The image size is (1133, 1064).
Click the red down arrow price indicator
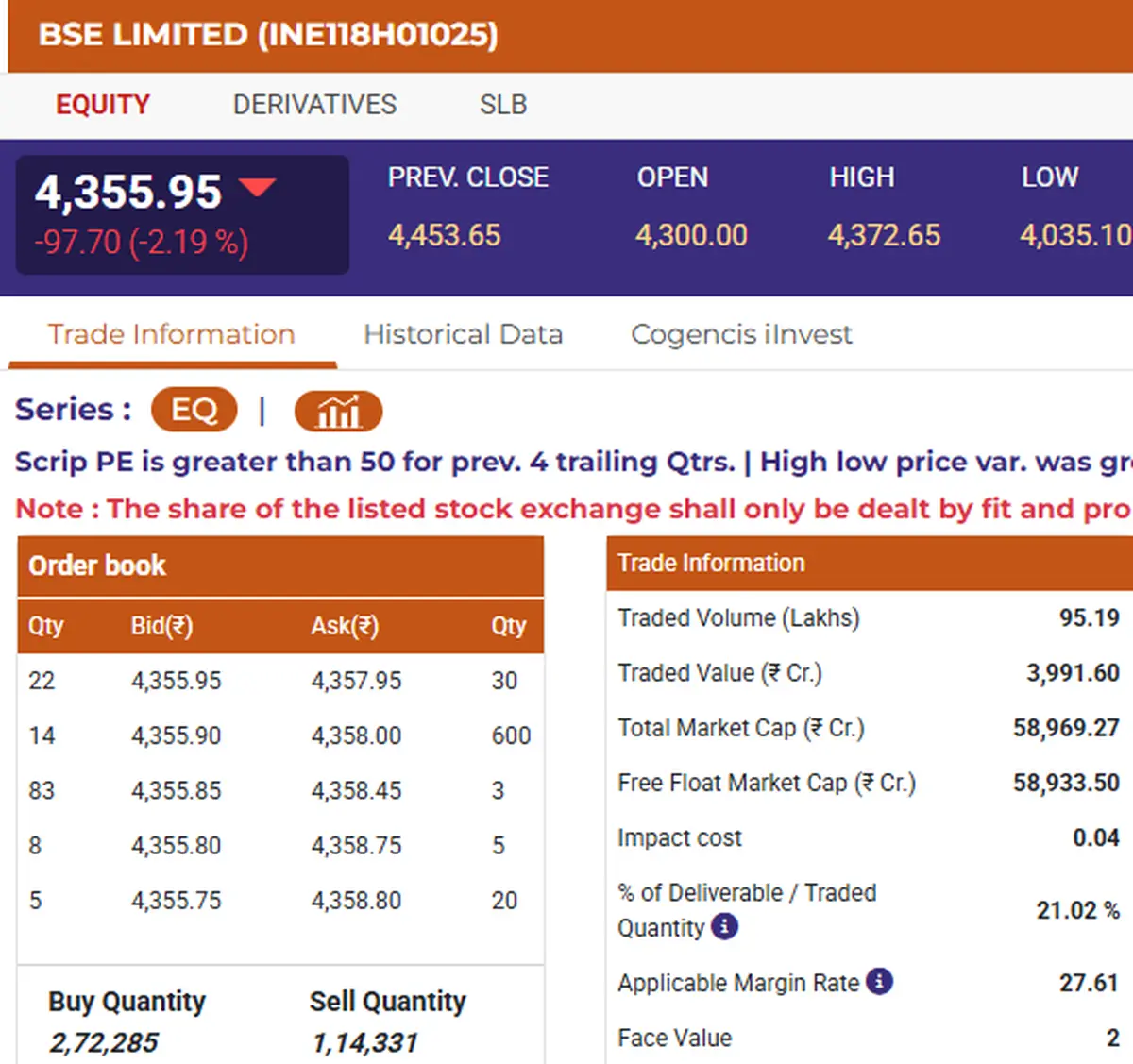tap(257, 187)
